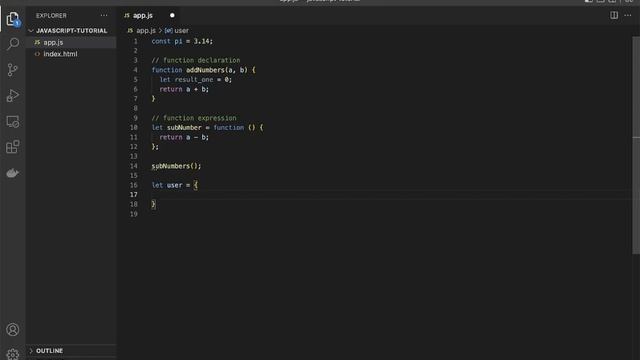
Task: Open the Extensions view
Action: (13, 147)
